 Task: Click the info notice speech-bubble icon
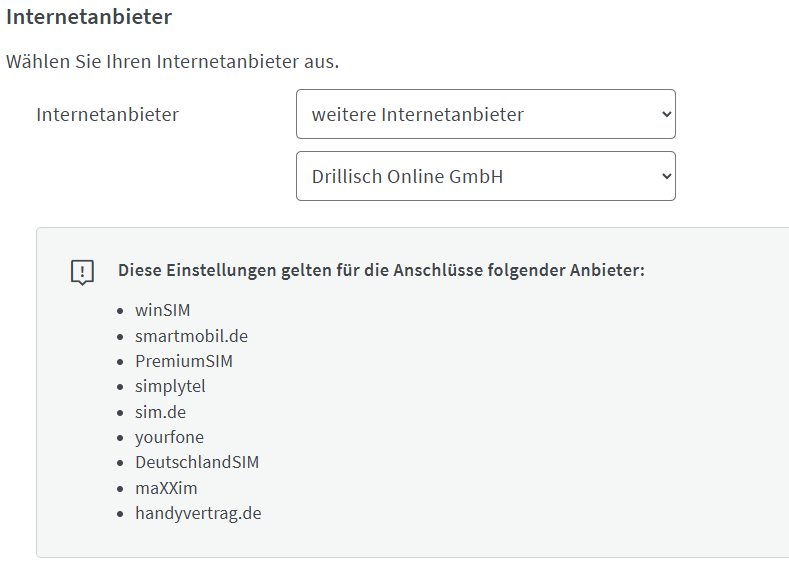(82, 272)
